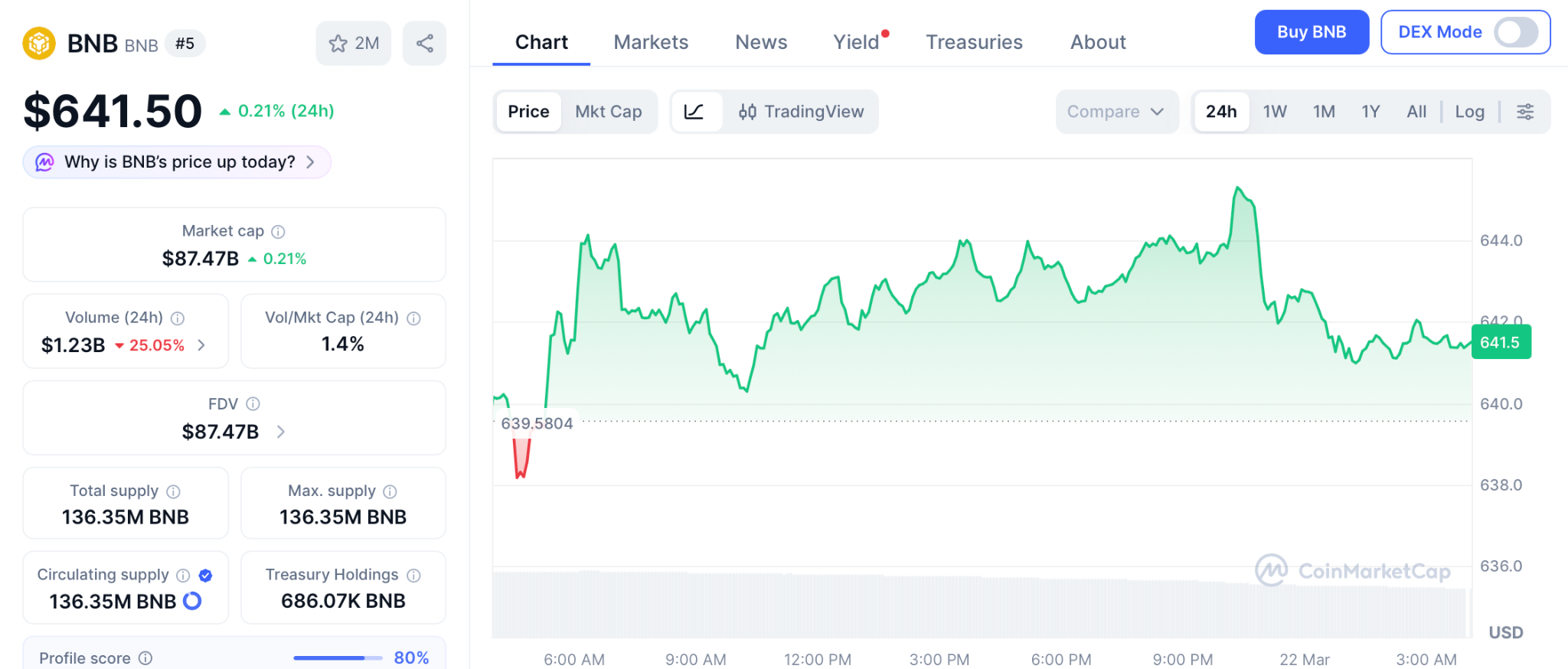Toggle Log scale on chart

(1469, 112)
